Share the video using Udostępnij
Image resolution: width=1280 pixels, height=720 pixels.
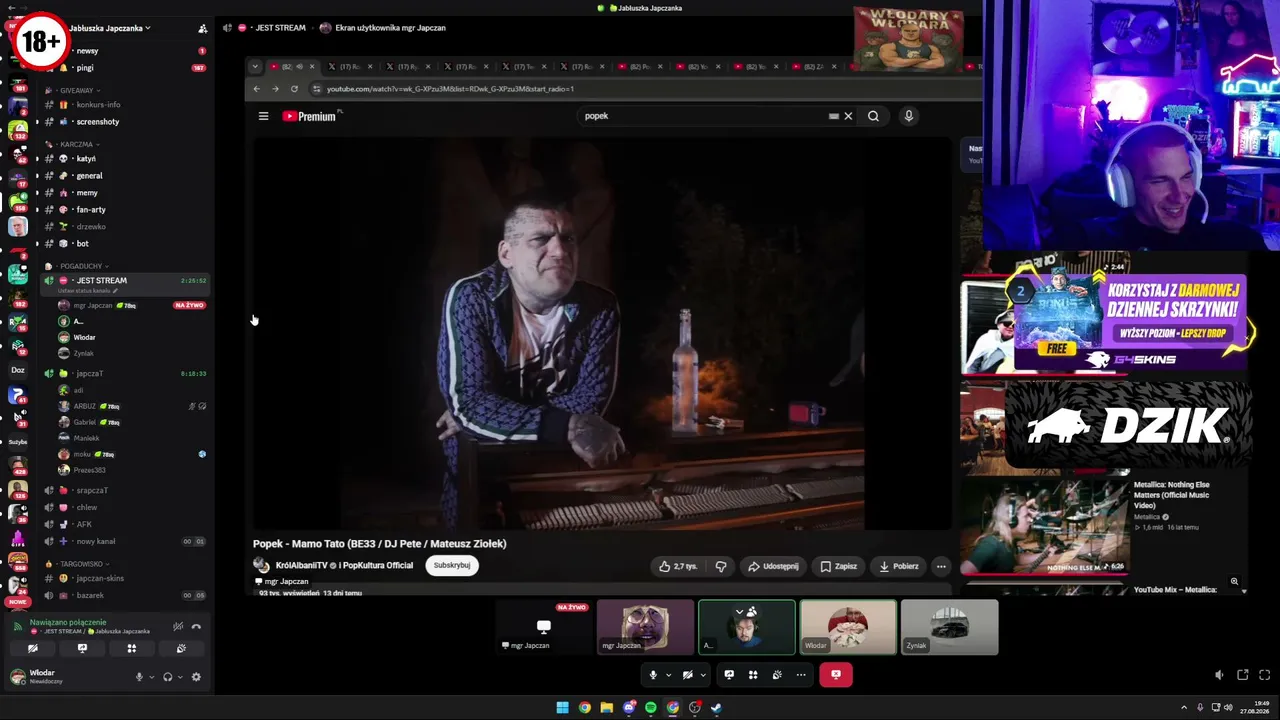(773, 566)
